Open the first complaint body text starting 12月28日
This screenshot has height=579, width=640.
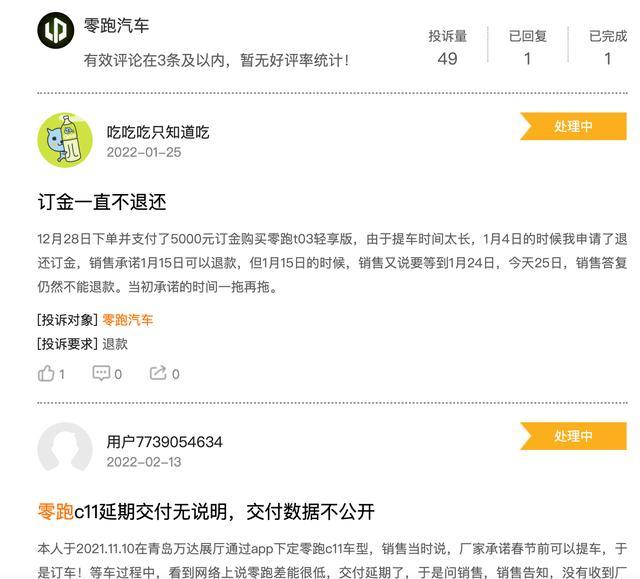[x=332, y=263]
